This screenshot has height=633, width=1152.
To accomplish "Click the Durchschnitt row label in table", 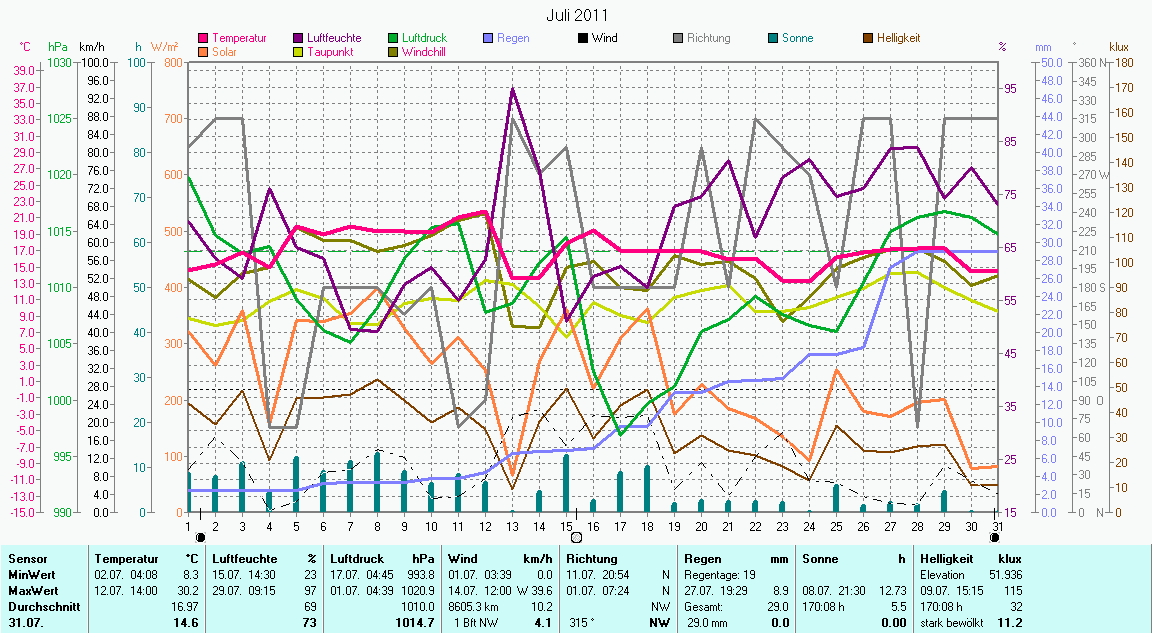I will point(39,607).
